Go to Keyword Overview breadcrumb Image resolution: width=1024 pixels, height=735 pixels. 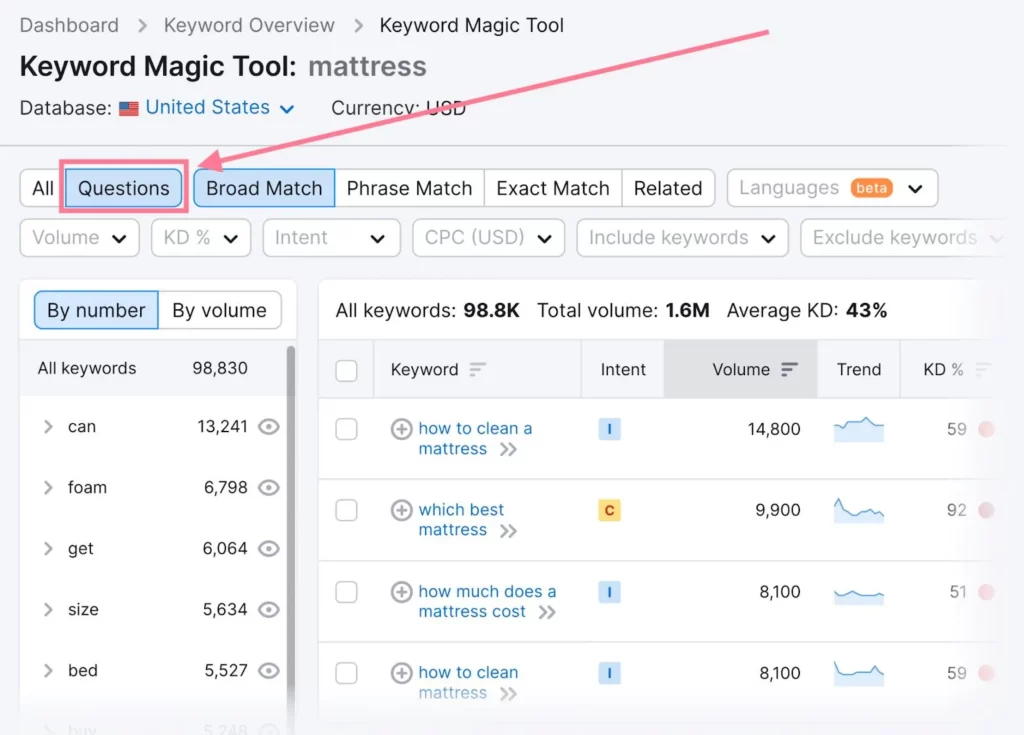click(x=249, y=25)
